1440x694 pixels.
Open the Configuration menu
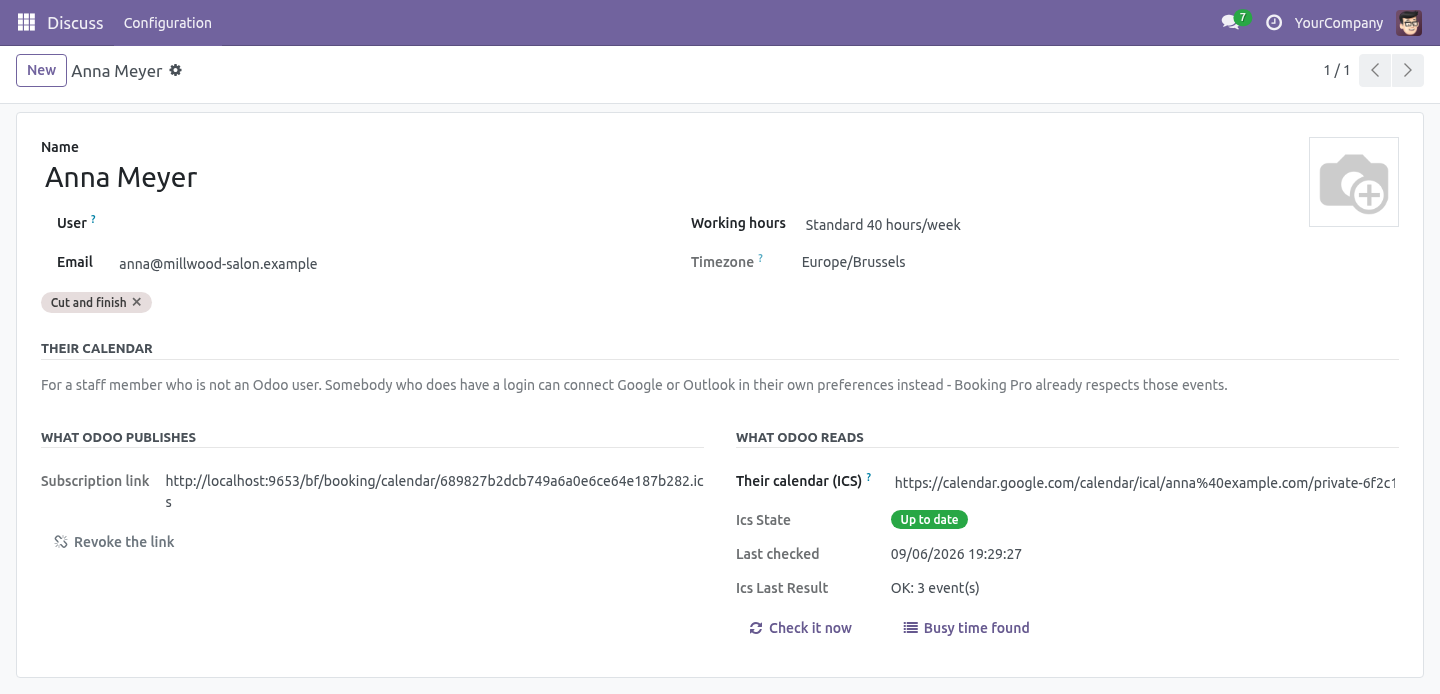168,22
